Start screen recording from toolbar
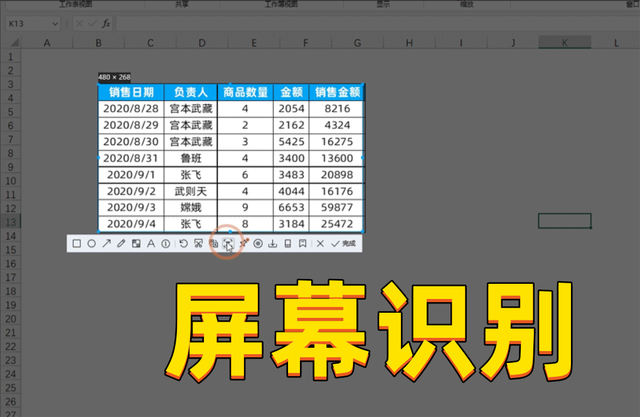 (258, 244)
